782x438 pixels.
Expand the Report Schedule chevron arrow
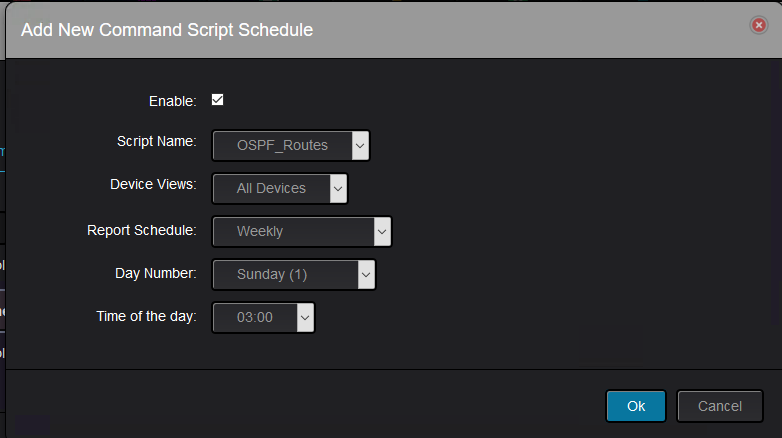point(382,231)
